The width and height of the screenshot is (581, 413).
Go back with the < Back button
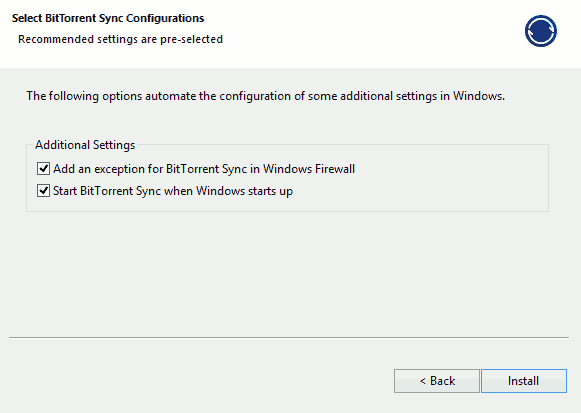point(437,381)
